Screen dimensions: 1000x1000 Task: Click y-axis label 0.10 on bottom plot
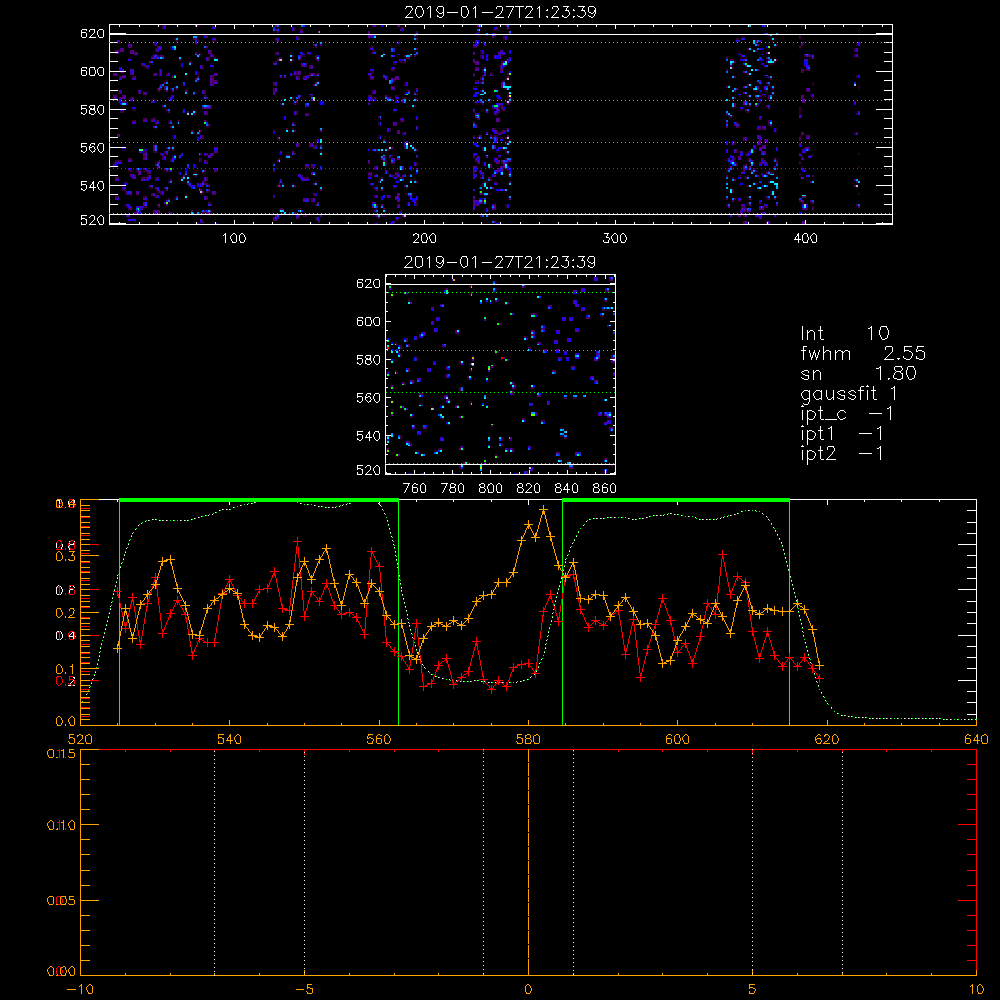(61, 825)
